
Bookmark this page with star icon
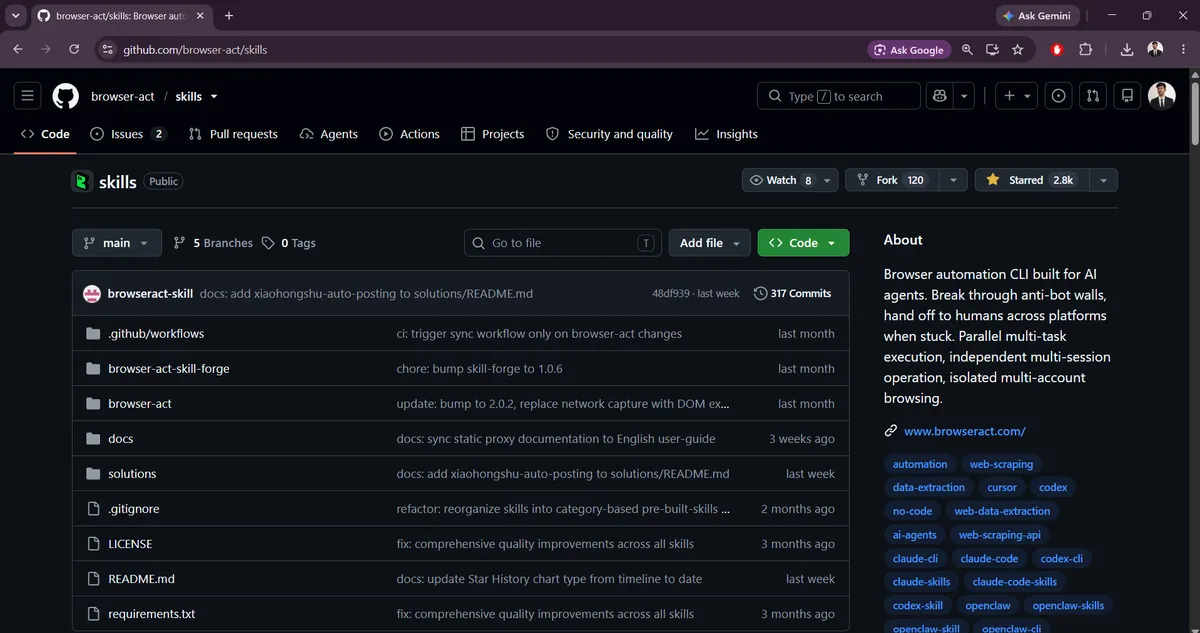pos(1017,49)
